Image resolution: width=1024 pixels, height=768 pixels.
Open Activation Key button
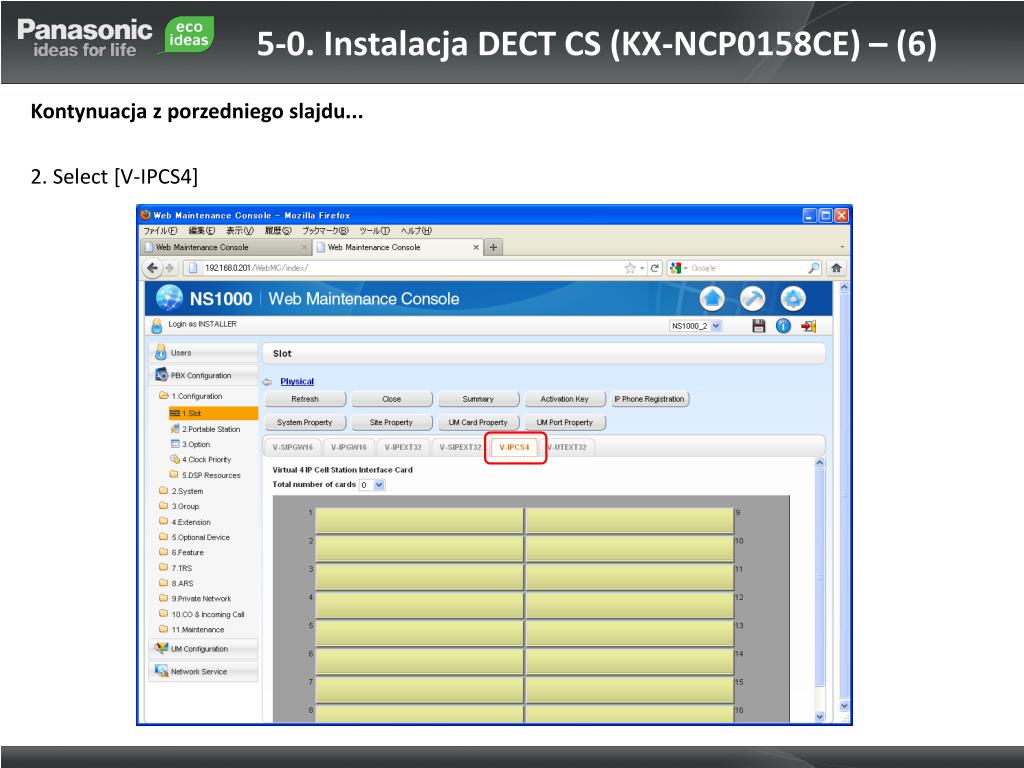[x=565, y=399]
